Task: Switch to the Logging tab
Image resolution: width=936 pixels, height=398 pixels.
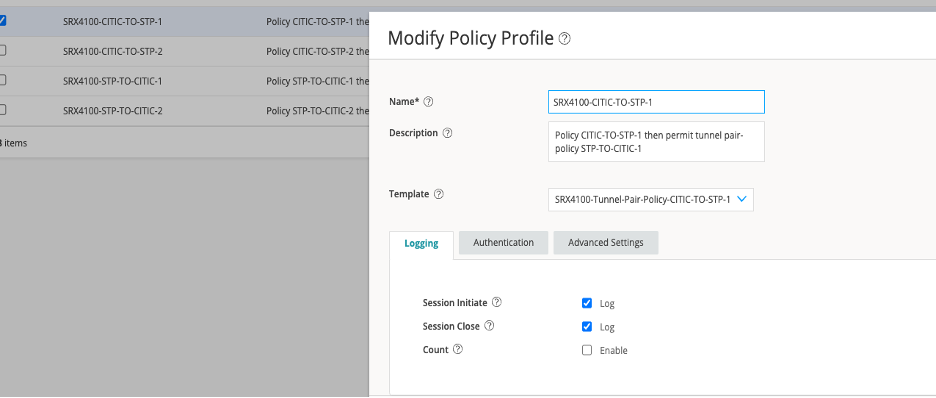Action: [x=421, y=243]
